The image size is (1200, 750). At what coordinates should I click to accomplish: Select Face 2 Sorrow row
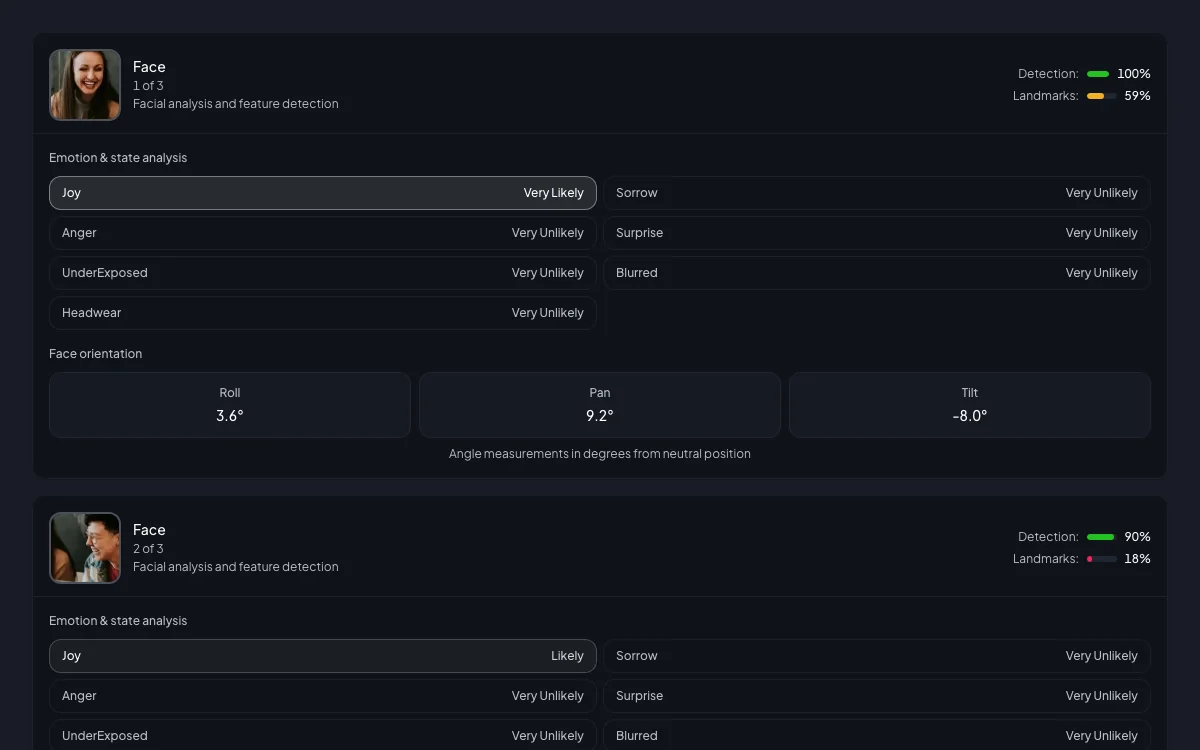(x=877, y=656)
